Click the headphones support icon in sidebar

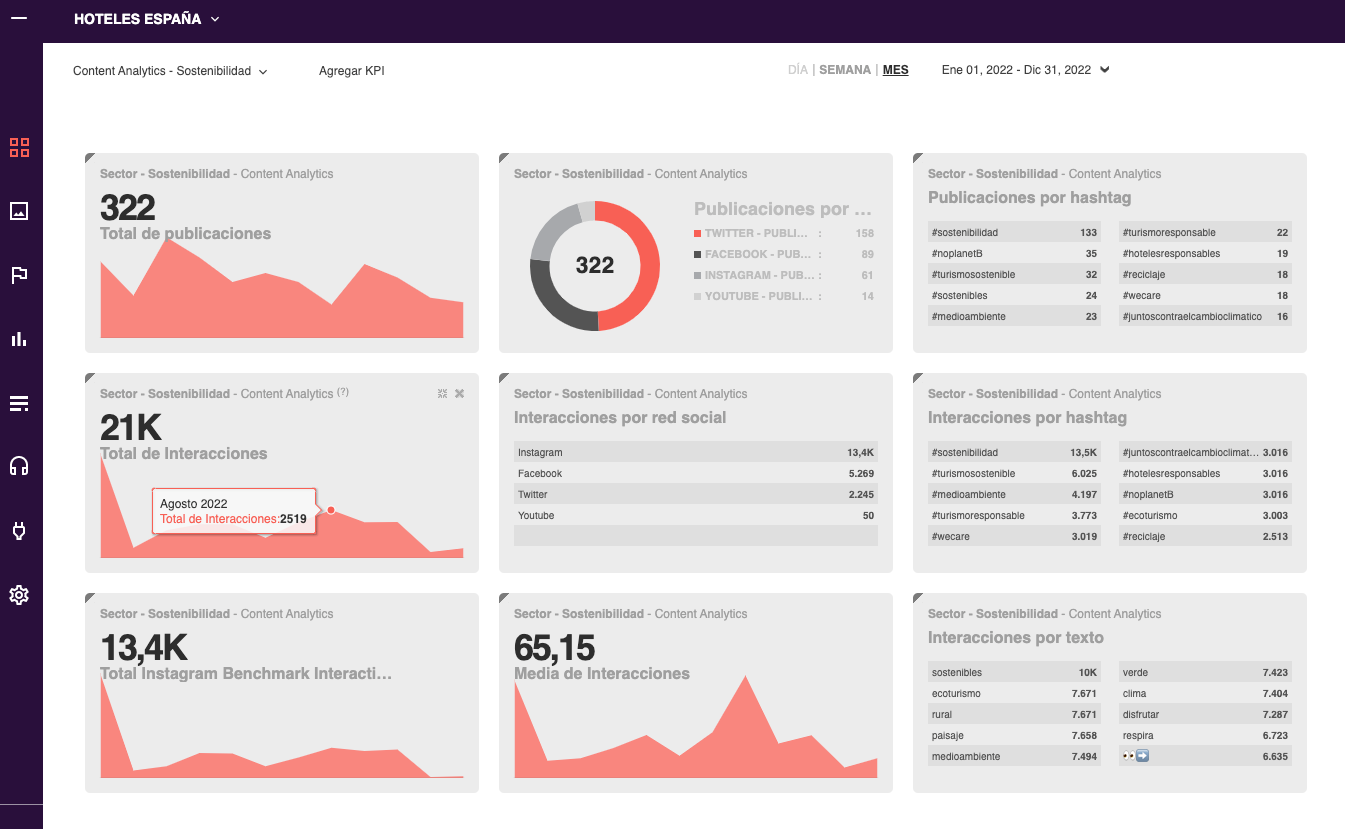(x=19, y=466)
